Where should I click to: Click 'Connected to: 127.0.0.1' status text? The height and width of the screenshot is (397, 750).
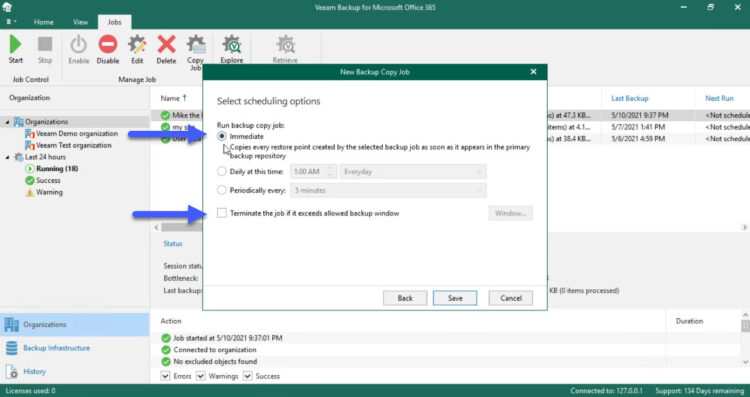tap(606, 391)
